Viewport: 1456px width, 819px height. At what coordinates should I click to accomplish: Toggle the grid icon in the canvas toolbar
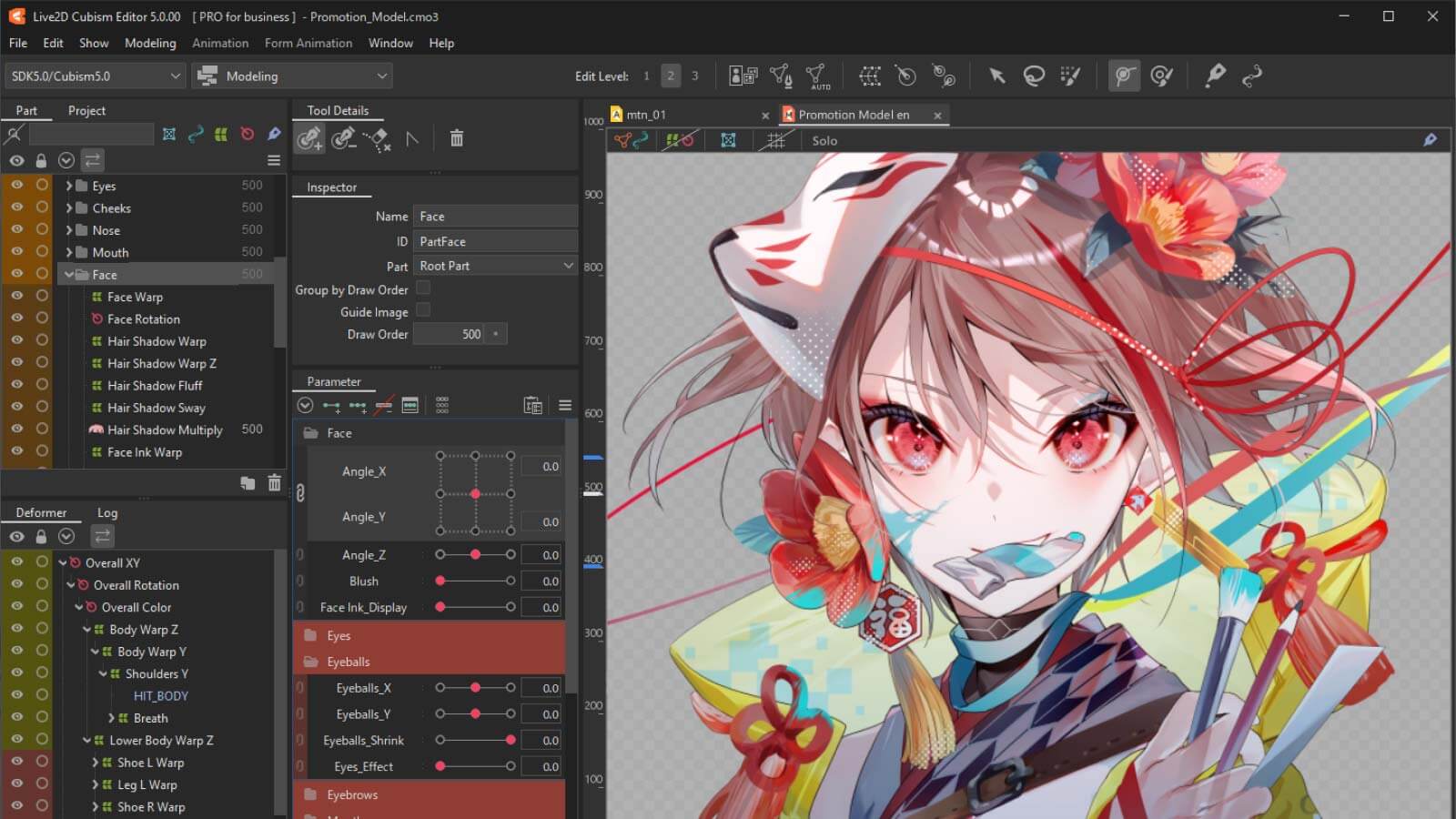tap(776, 140)
